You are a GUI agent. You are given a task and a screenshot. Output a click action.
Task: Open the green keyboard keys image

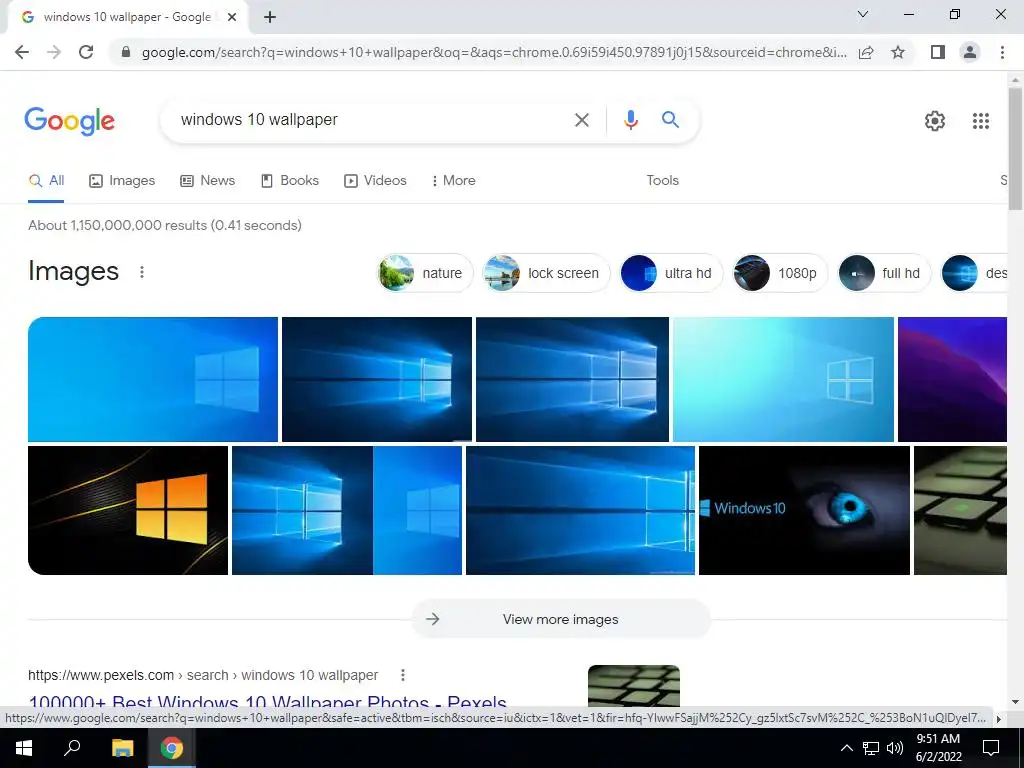point(960,511)
